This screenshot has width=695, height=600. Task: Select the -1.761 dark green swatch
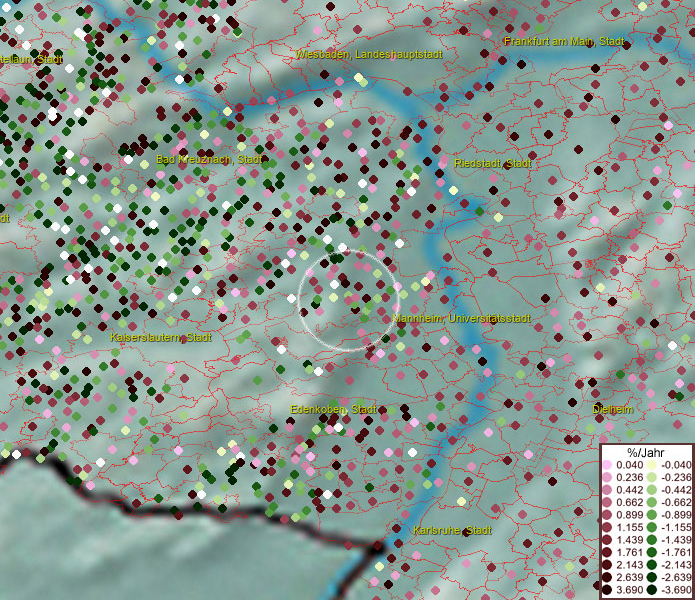(x=652, y=552)
